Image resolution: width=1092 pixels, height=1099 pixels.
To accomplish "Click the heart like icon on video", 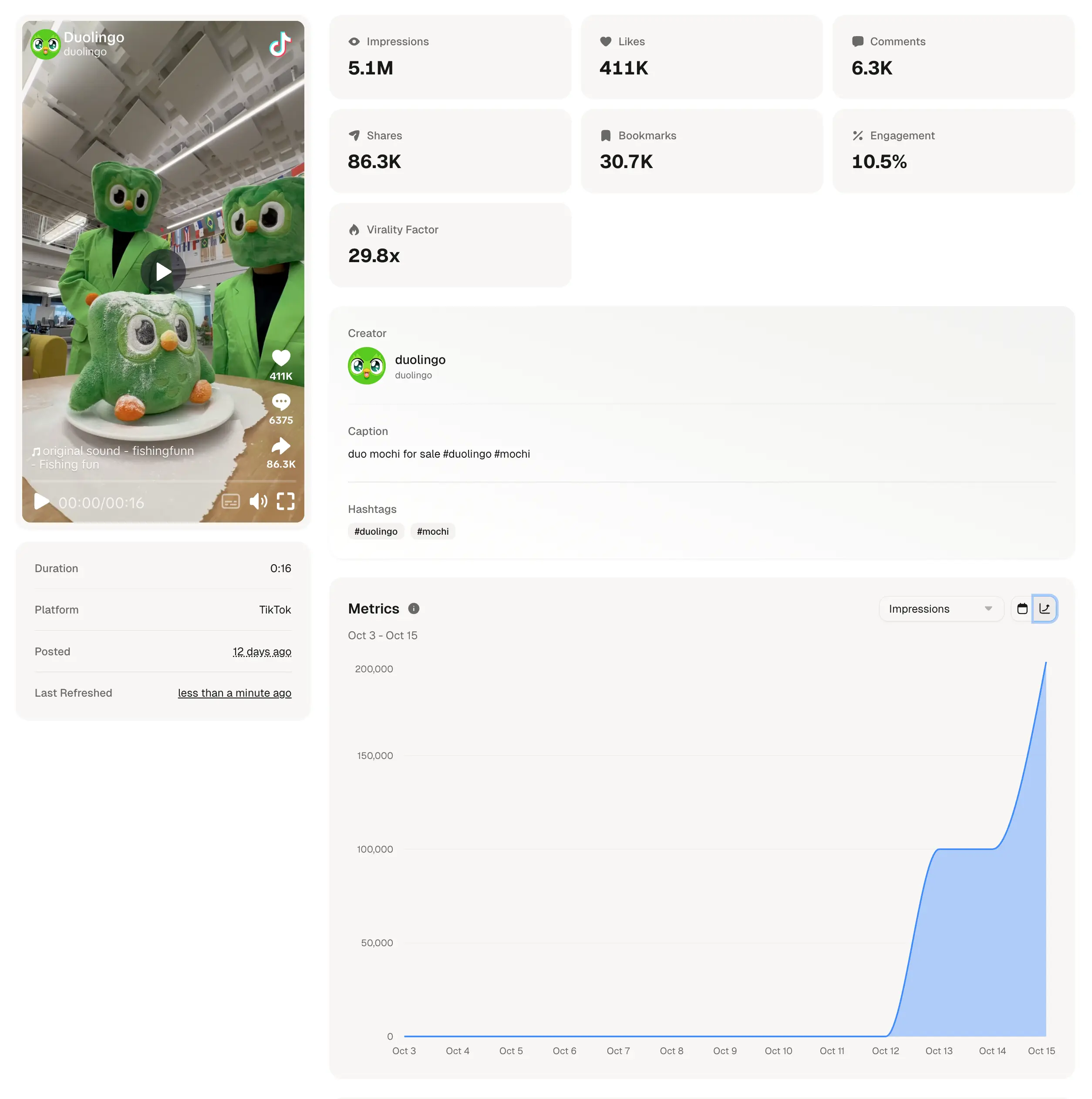I will point(281,358).
